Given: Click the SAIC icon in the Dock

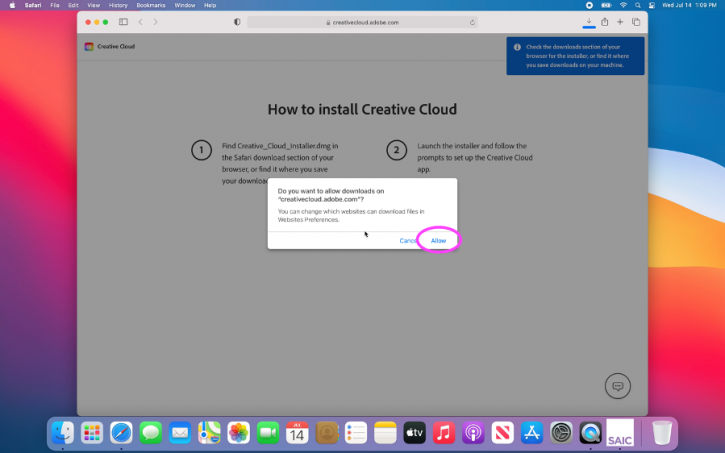Looking at the screenshot, I should point(620,433).
